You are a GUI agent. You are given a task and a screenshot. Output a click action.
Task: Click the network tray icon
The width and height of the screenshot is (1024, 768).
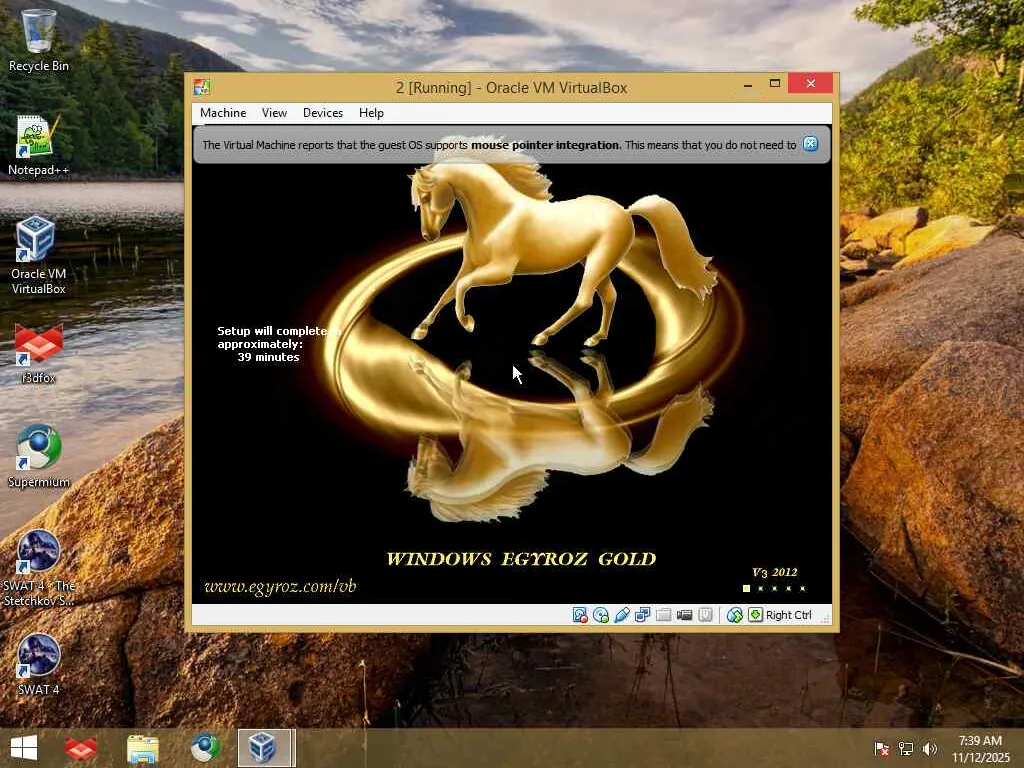[x=906, y=749]
